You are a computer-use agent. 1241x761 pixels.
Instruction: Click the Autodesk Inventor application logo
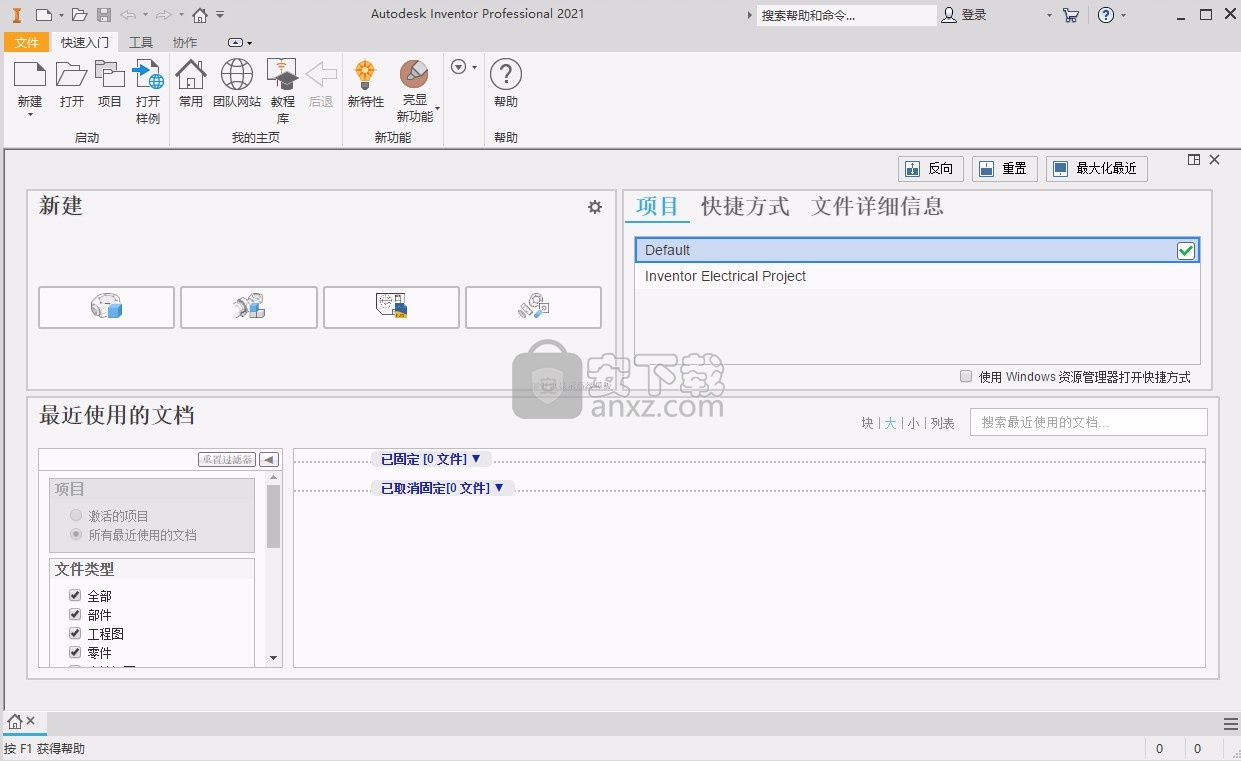click(x=16, y=15)
